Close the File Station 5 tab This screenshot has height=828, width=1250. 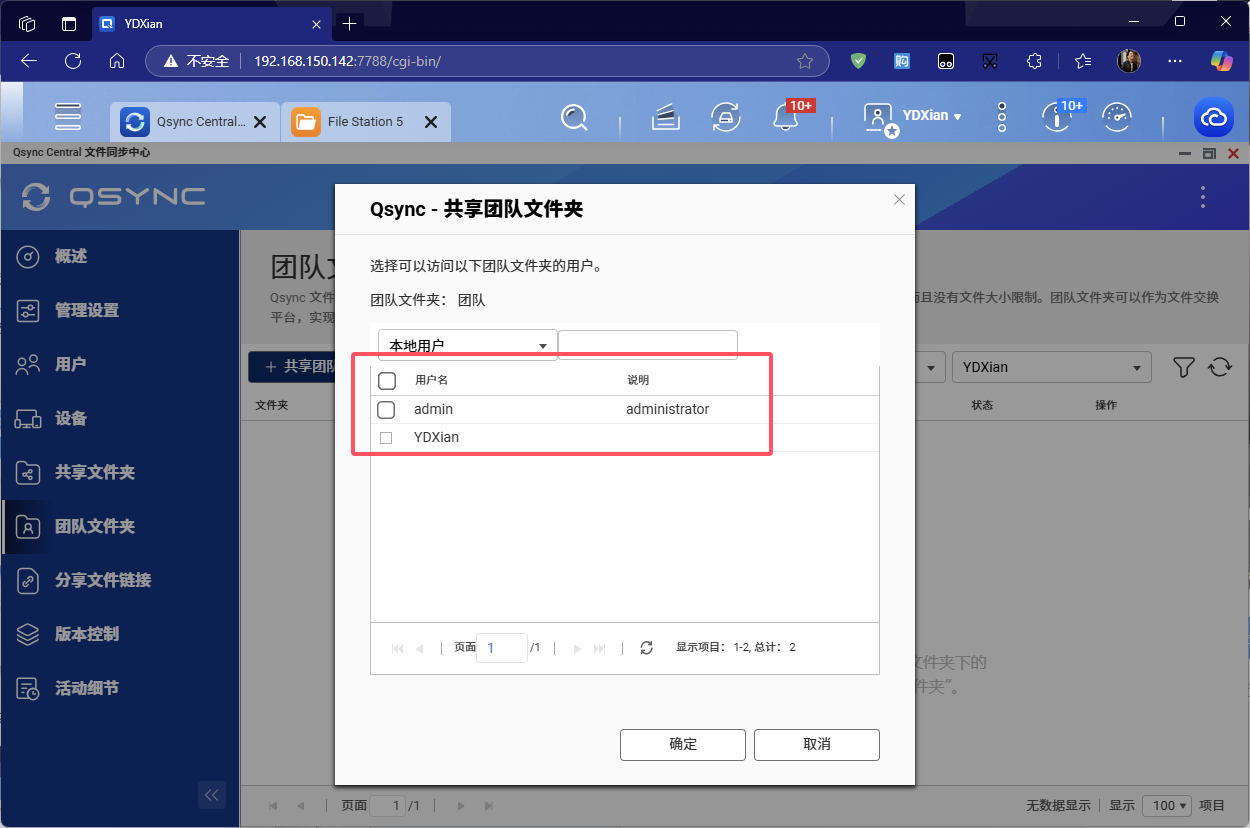pyautogui.click(x=431, y=122)
